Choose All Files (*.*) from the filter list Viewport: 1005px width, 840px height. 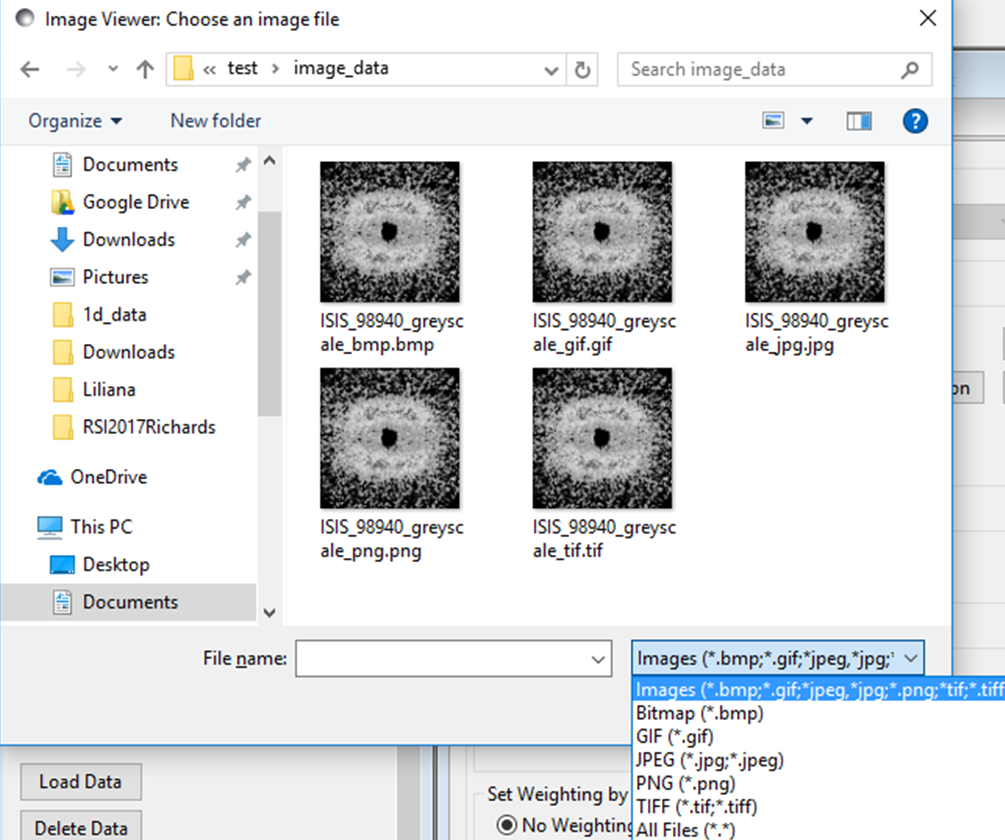[686, 830]
